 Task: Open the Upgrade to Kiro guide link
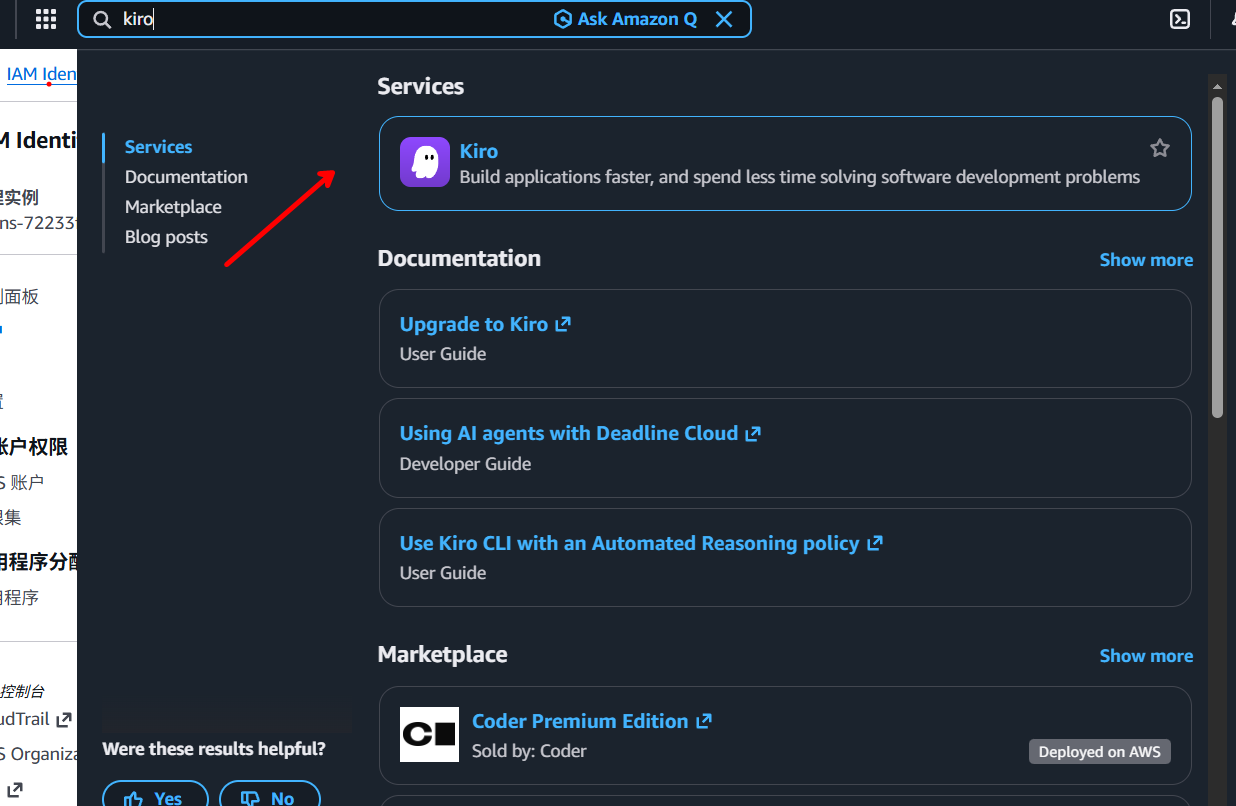click(x=474, y=324)
